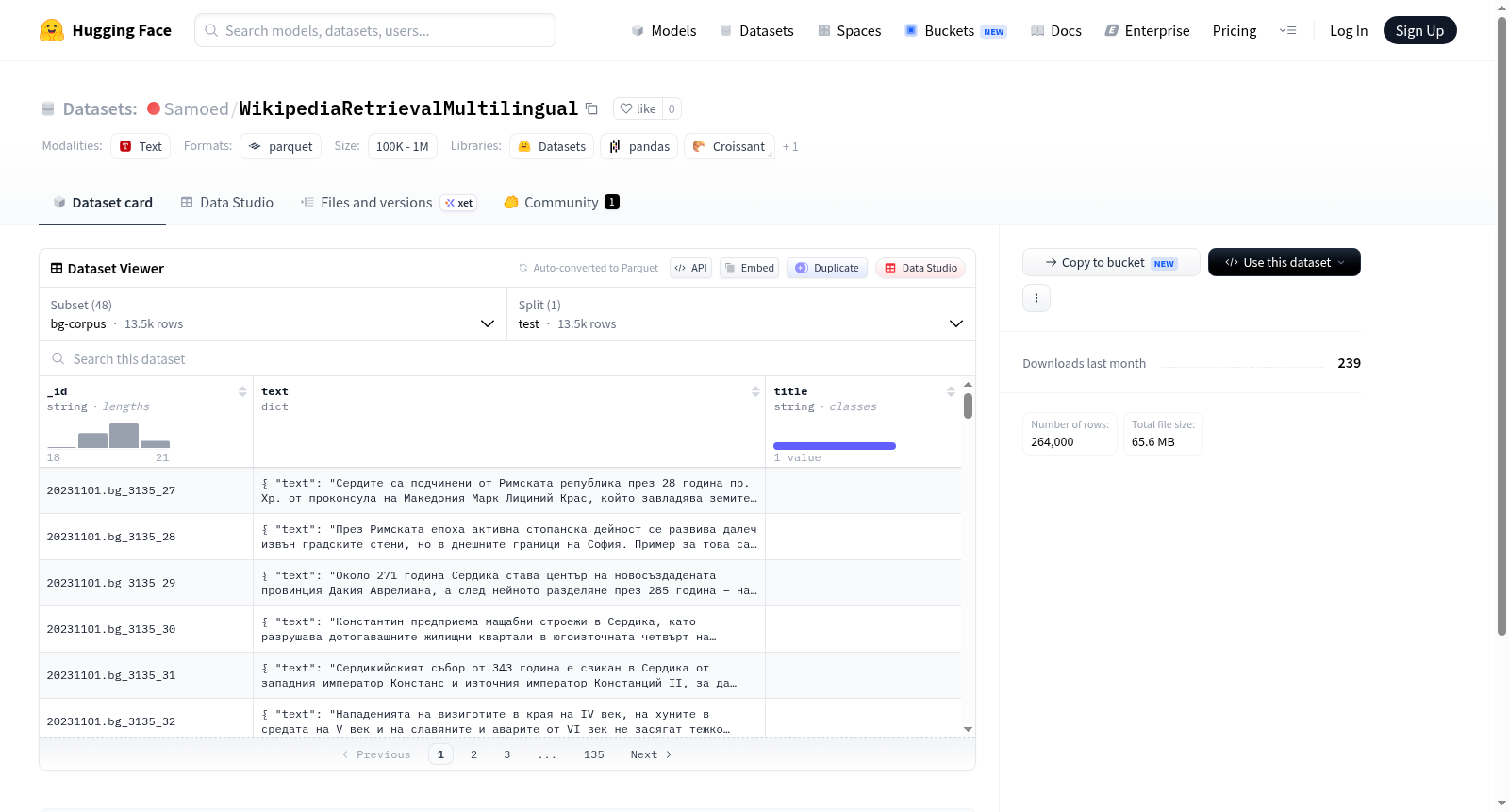Viewport: 1509px width, 812px height.
Task: Click the Sign Up button
Action: pos(1419,30)
